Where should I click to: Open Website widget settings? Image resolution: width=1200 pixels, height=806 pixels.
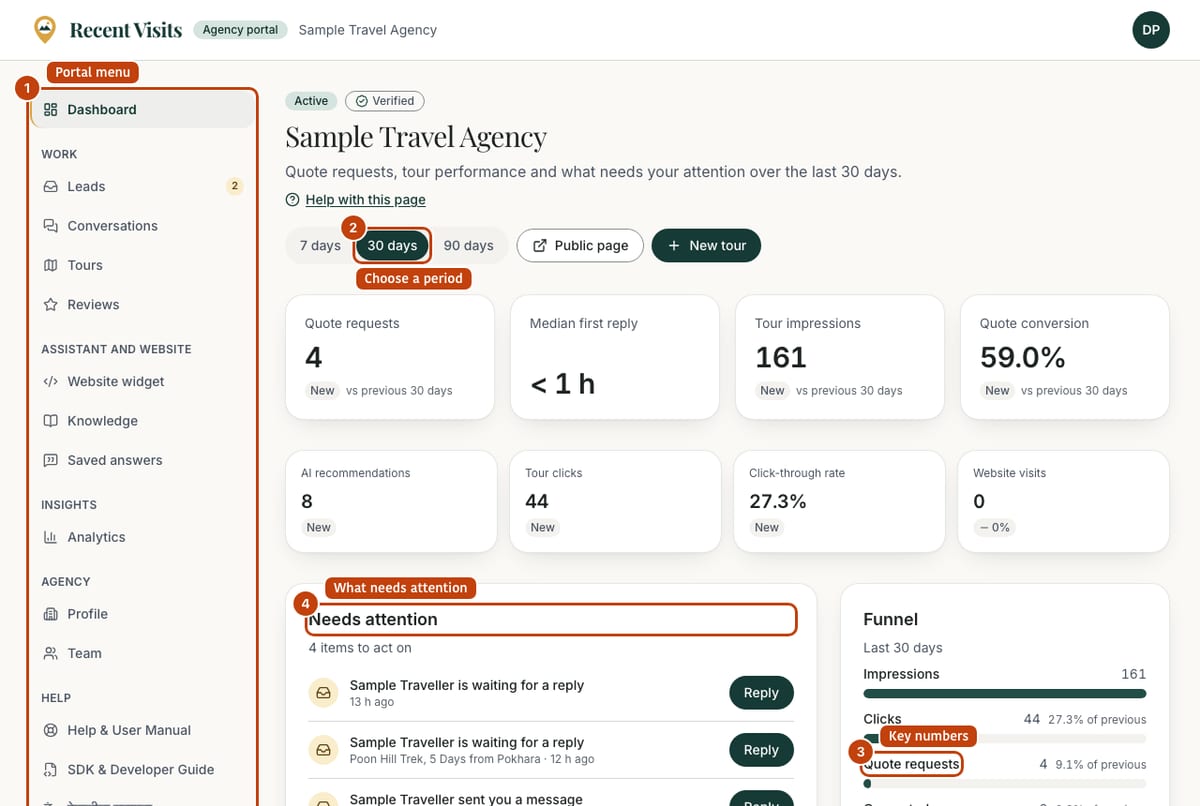pyautogui.click(x=142, y=382)
